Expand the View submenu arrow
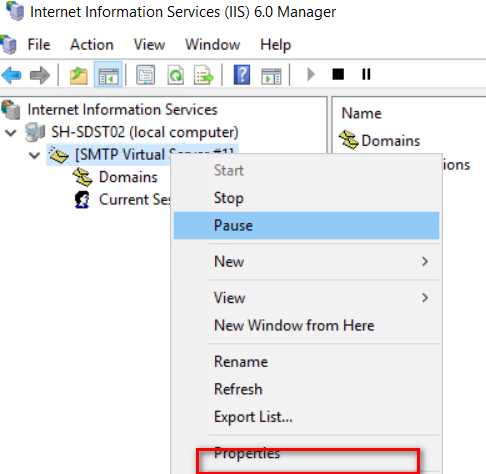 [425, 297]
